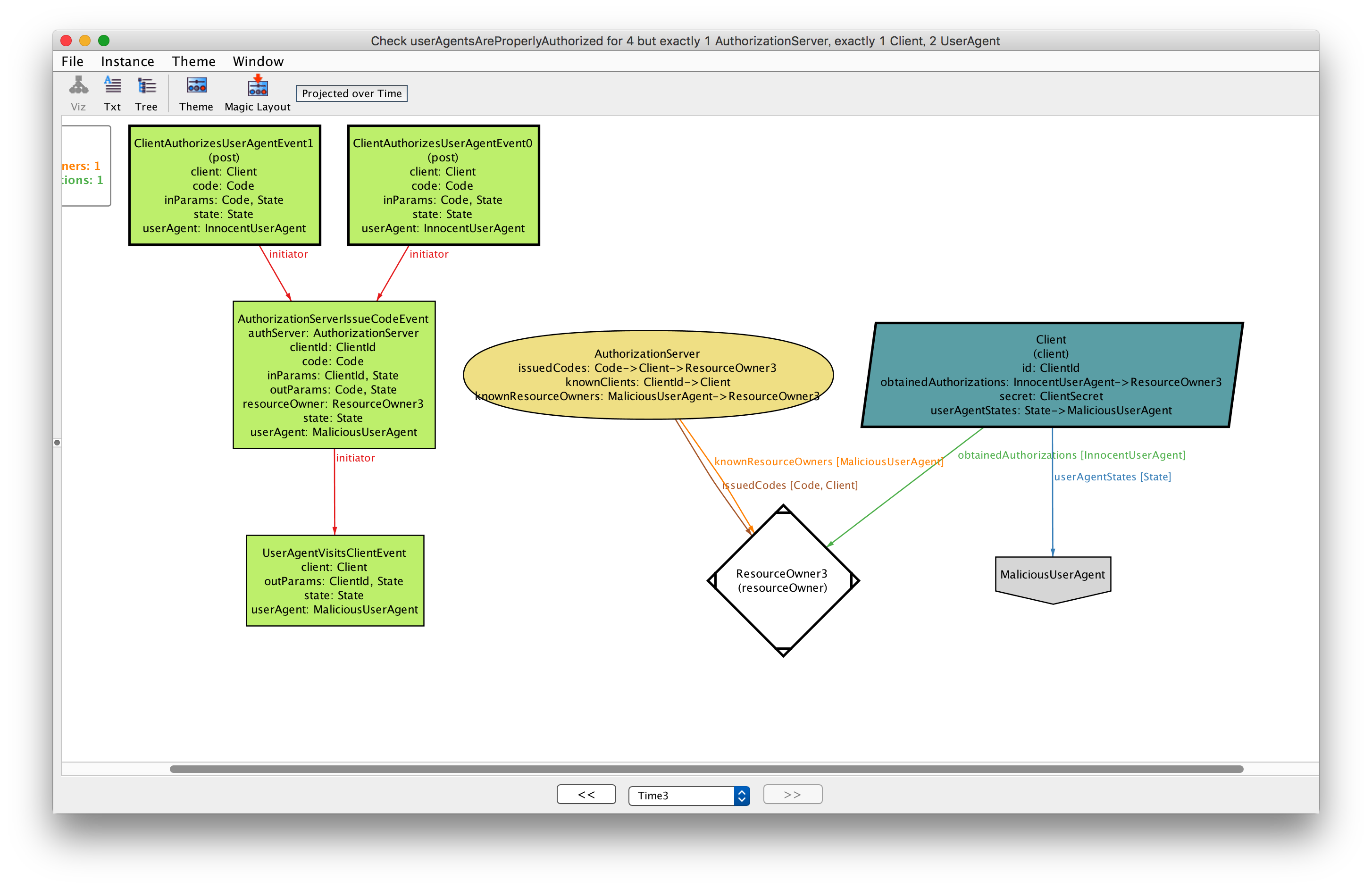
Task: Click the Time3 dropdown stepper arrows
Action: coord(742,796)
